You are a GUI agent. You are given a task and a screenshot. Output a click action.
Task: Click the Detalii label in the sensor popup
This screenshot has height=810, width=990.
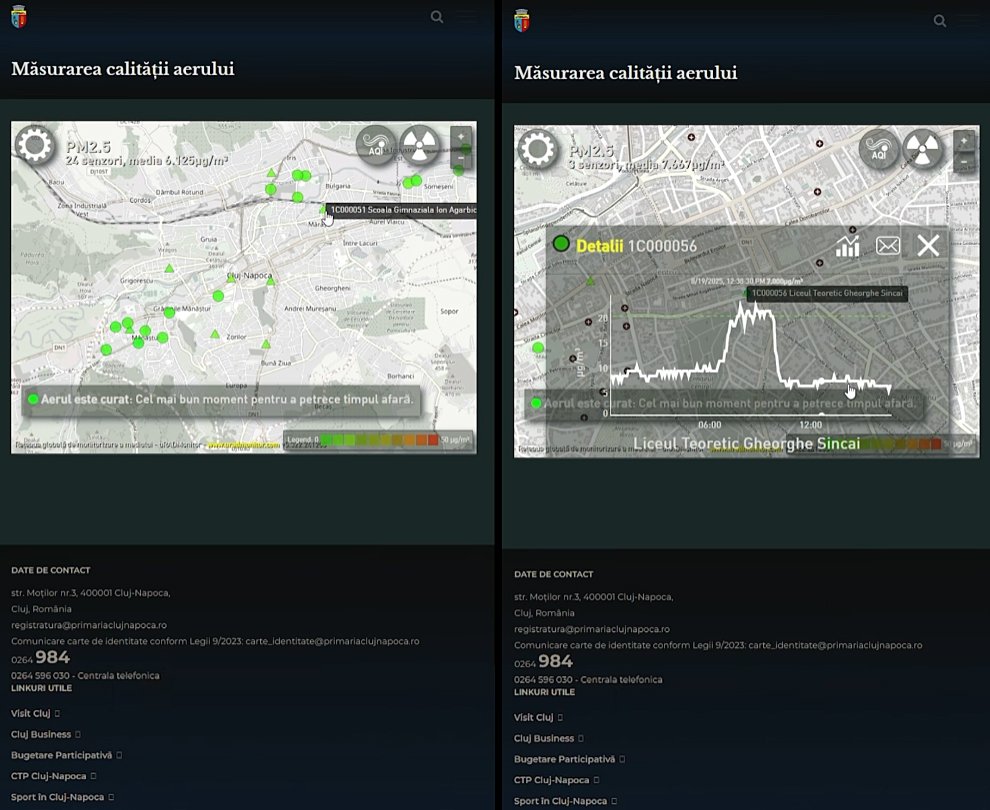[600, 246]
